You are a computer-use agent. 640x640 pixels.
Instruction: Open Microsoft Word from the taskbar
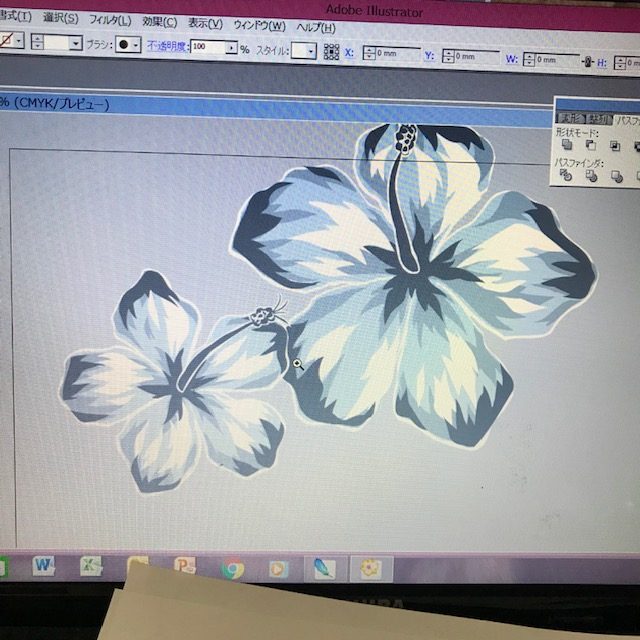coord(44,566)
